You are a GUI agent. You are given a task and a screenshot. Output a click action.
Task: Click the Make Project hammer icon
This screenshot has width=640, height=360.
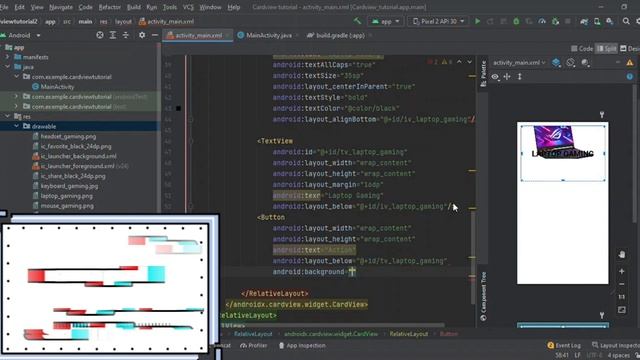coord(358,21)
